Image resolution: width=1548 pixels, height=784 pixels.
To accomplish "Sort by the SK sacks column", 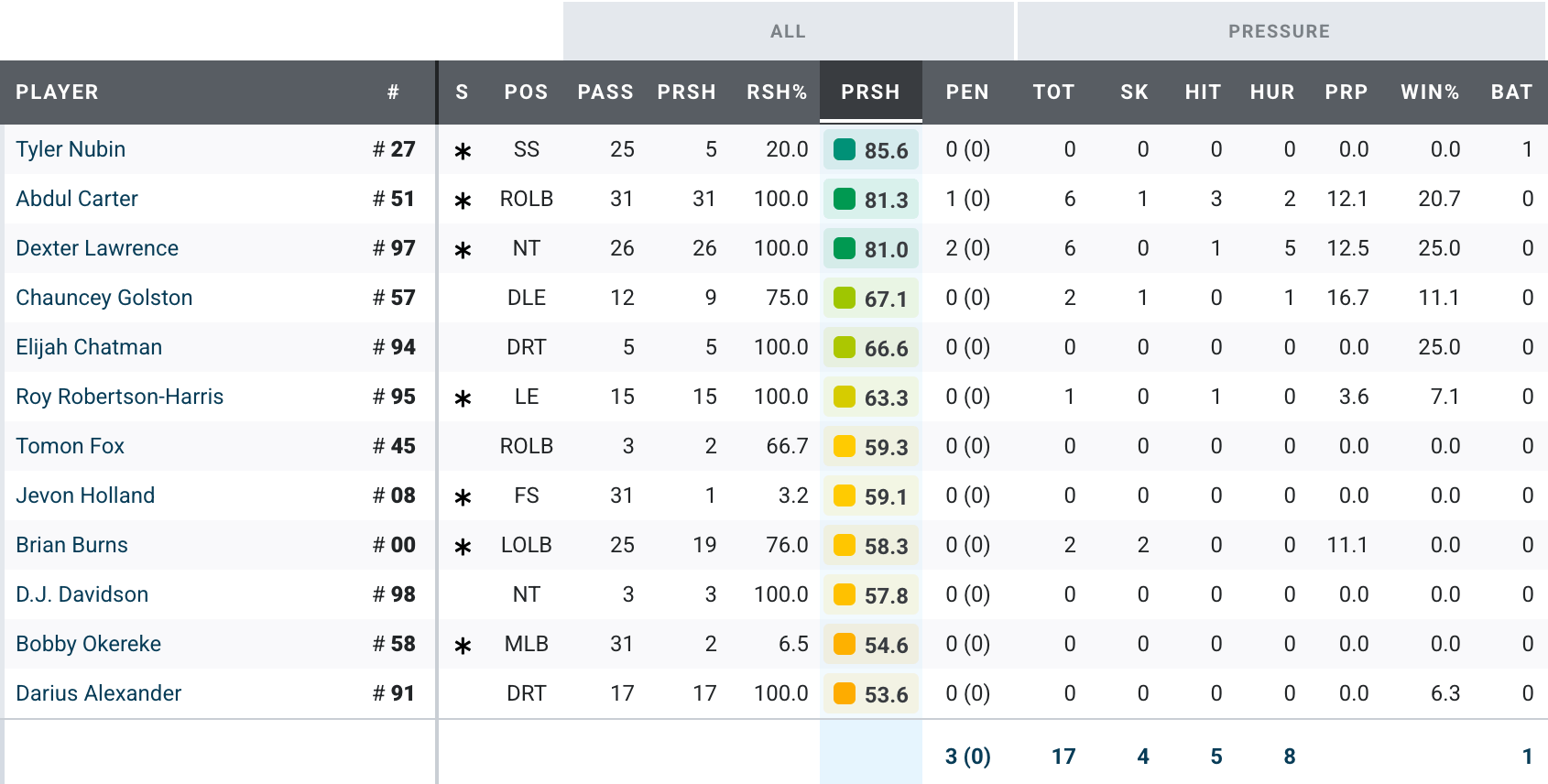I will click(1134, 92).
